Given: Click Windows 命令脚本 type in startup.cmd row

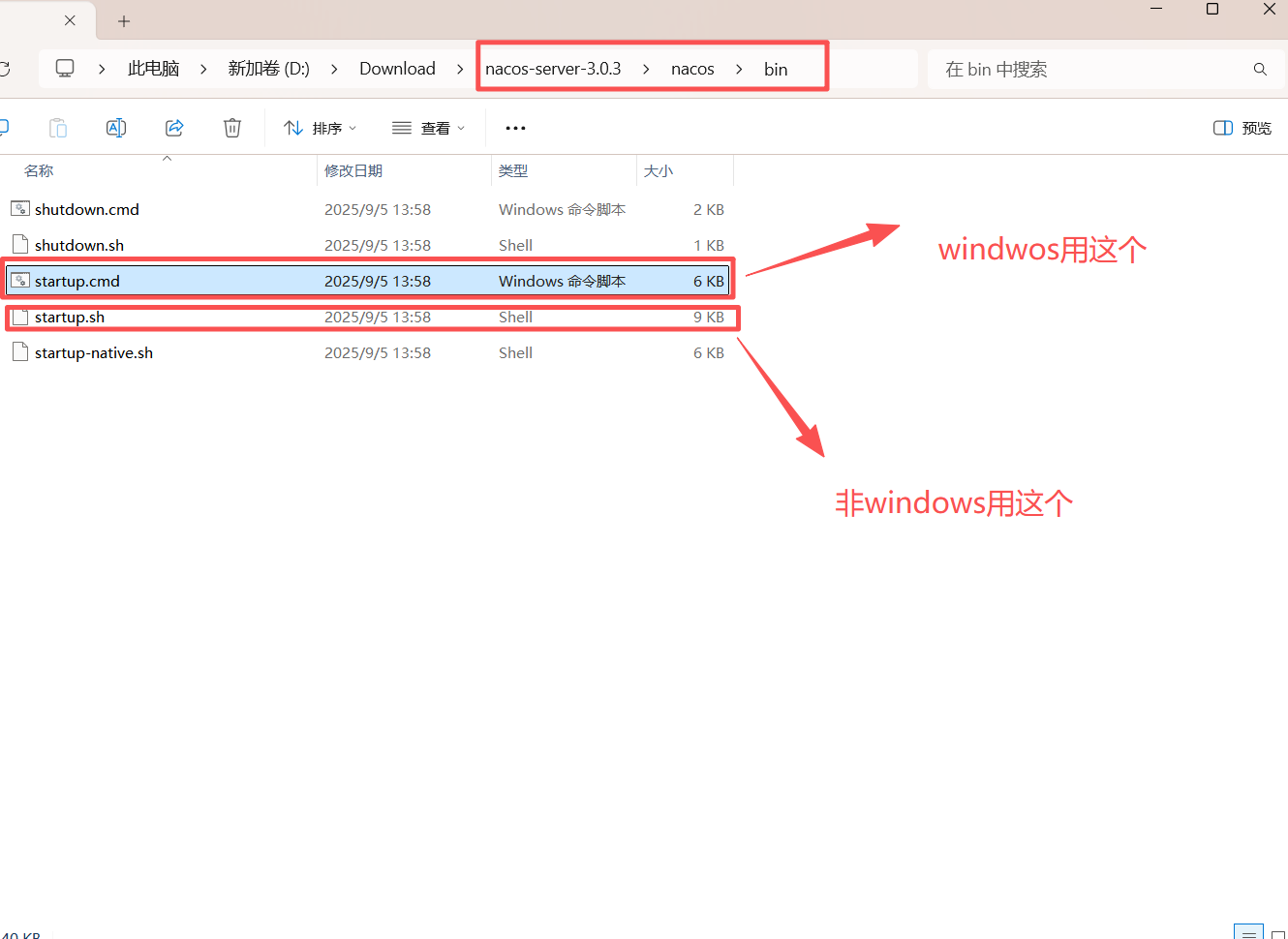Looking at the screenshot, I should click(563, 281).
